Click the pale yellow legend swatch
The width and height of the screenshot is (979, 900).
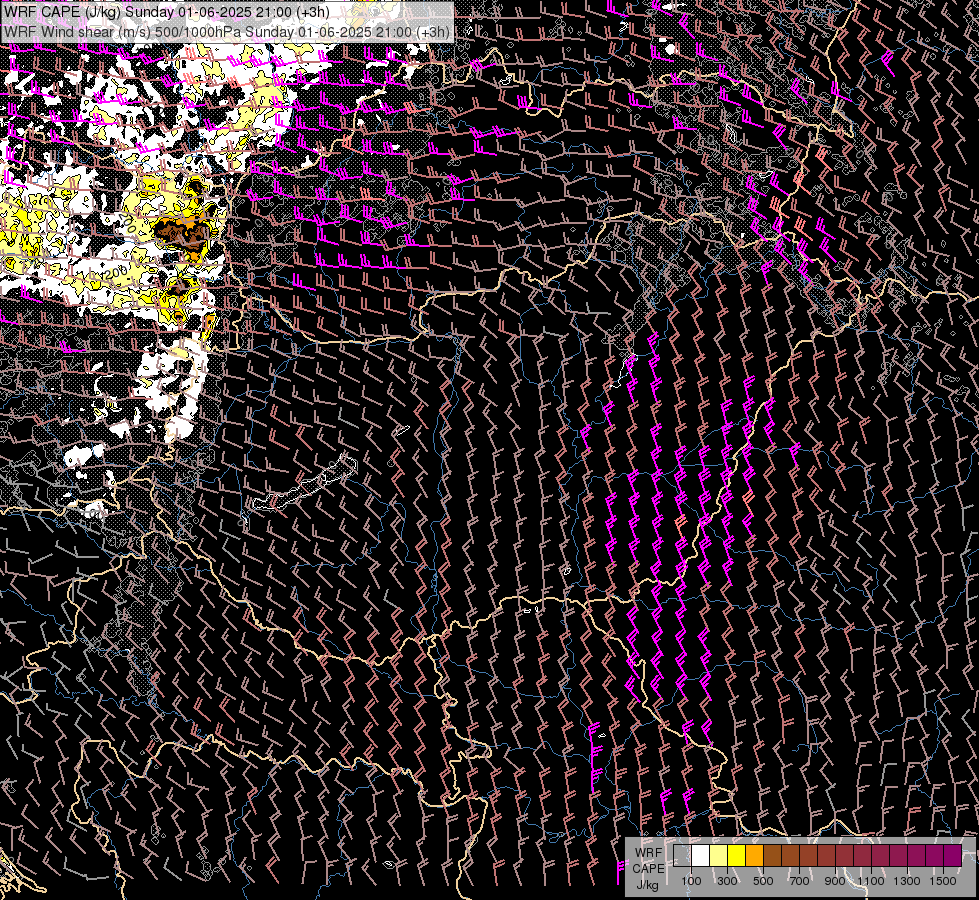[x=719, y=855]
